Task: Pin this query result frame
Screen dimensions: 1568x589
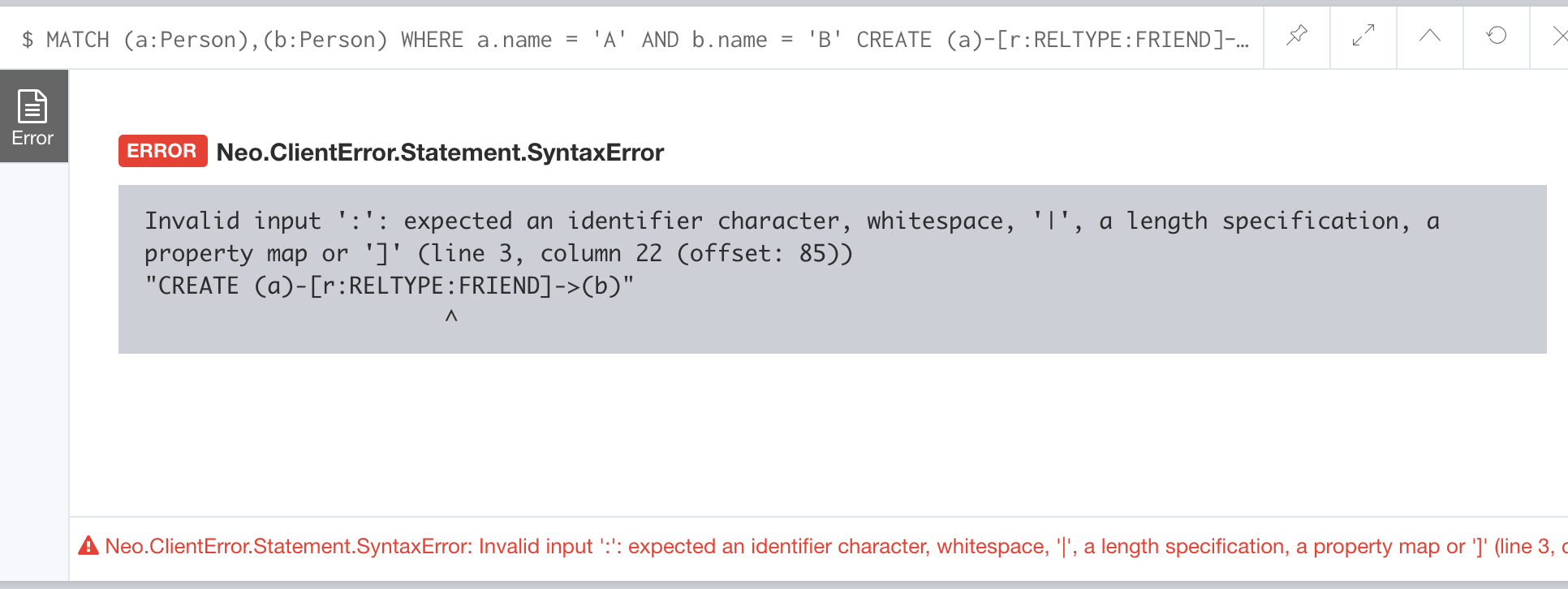Action: (1297, 36)
